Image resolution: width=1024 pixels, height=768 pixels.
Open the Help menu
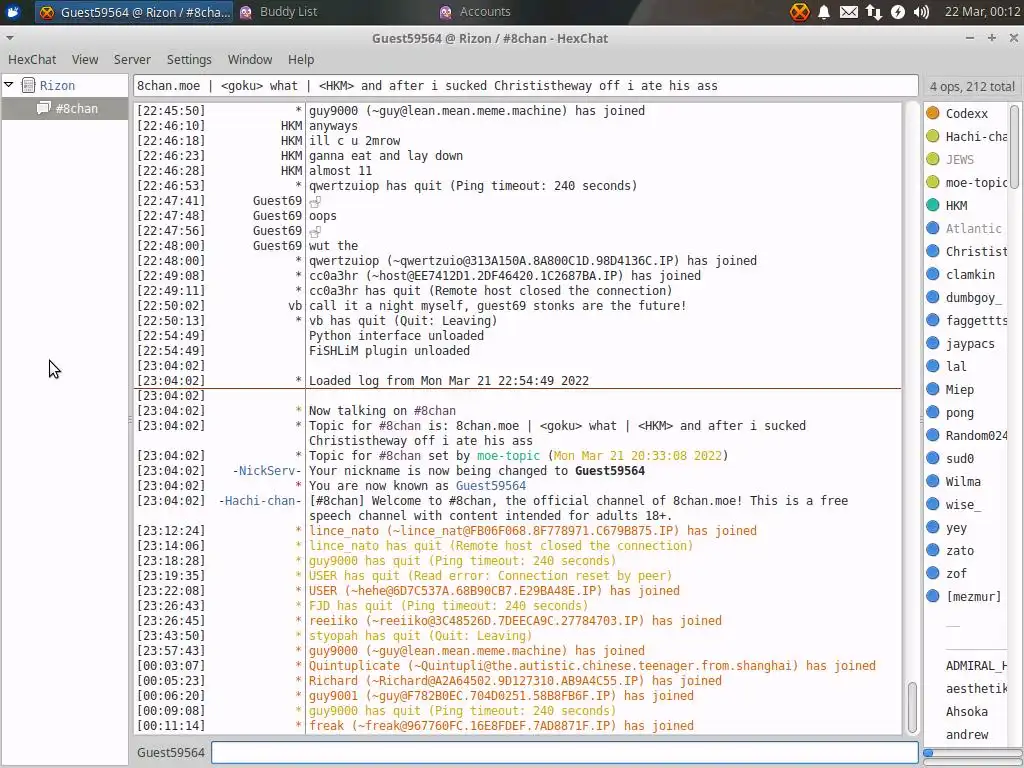point(301,59)
